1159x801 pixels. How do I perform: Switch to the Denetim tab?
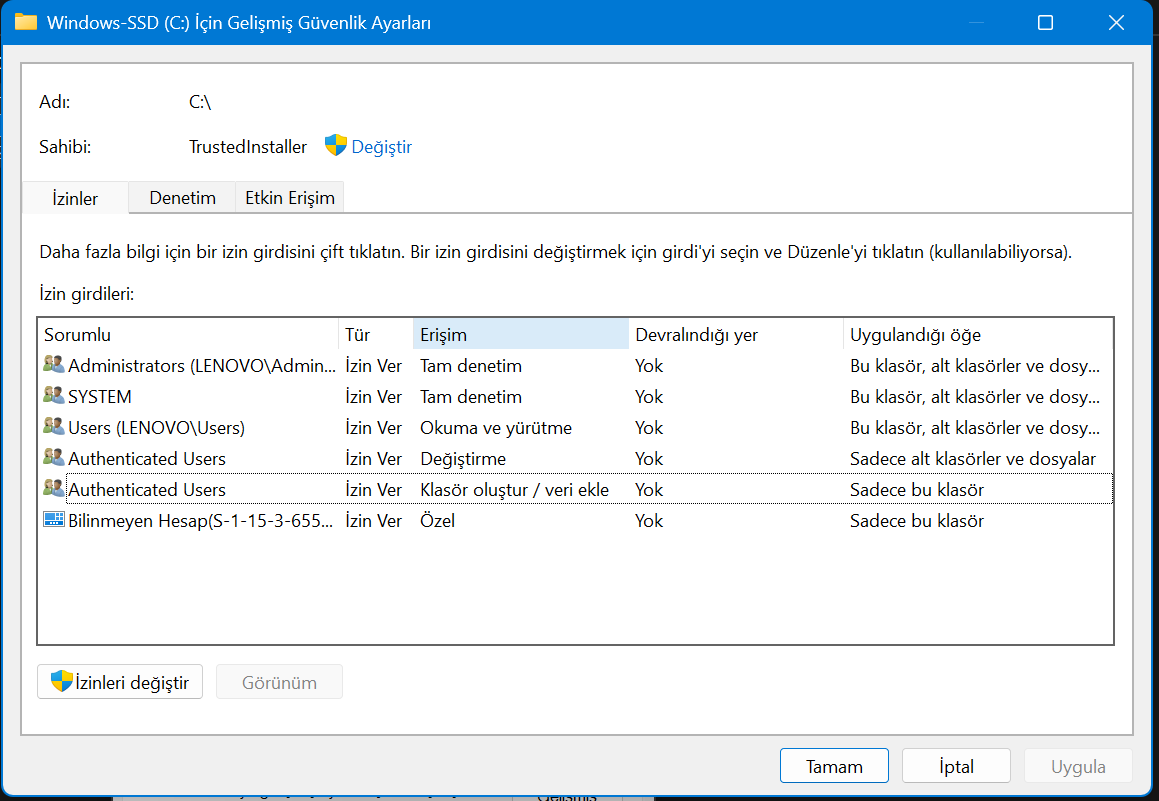[183, 197]
